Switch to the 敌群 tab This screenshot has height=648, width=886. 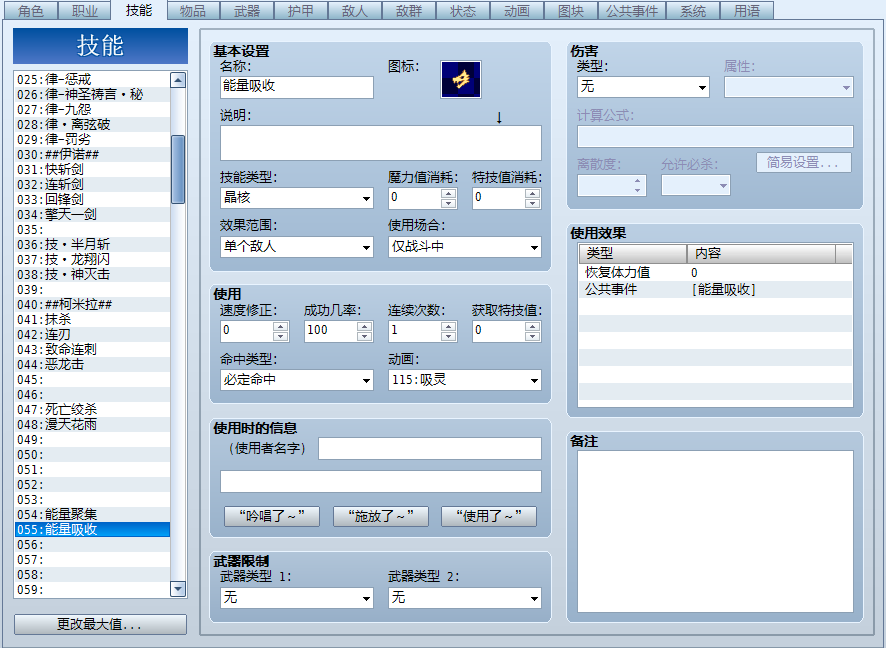pos(409,11)
